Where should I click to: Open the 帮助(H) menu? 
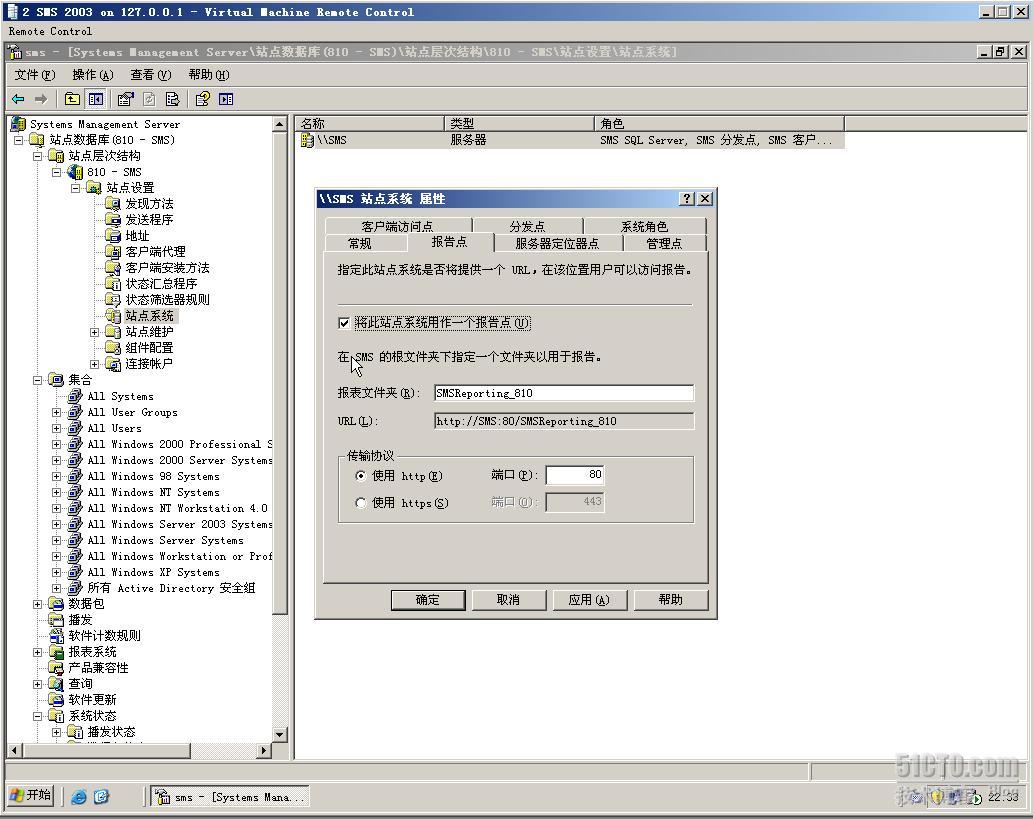click(209, 74)
